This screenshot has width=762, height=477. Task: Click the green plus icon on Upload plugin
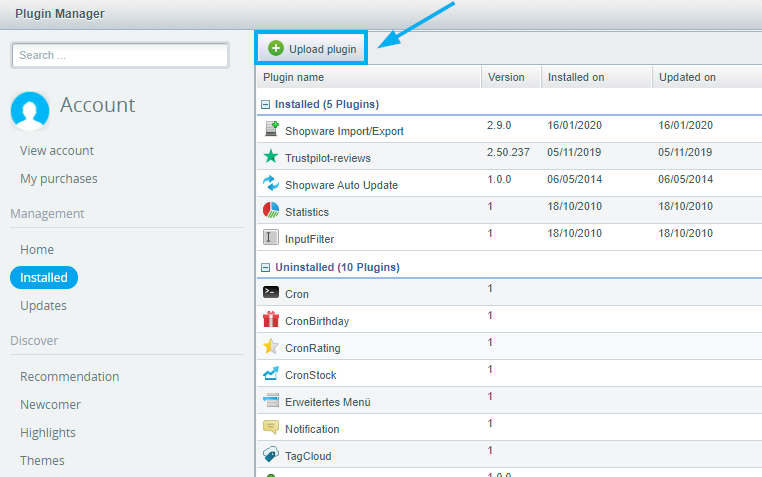tap(276, 48)
